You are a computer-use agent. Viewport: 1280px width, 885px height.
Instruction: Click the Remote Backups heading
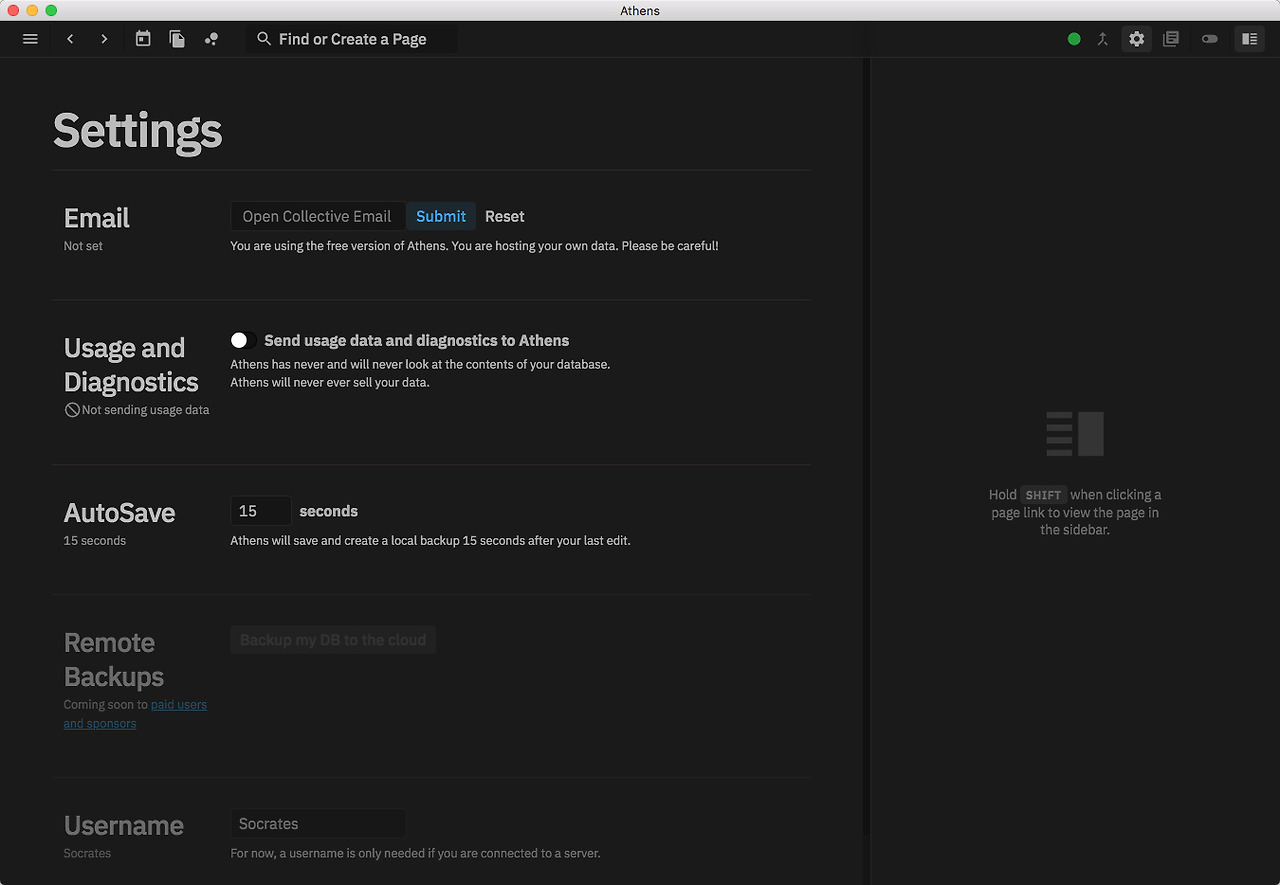click(x=114, y=660)
